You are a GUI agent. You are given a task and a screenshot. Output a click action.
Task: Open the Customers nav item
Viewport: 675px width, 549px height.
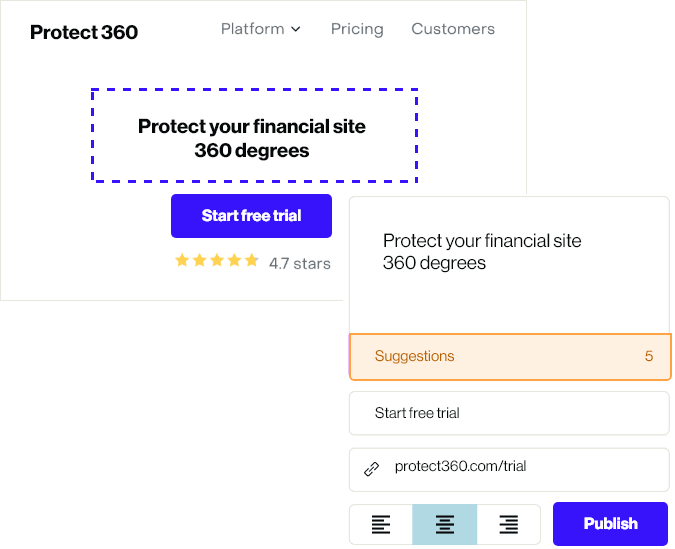tap(453, 29)
